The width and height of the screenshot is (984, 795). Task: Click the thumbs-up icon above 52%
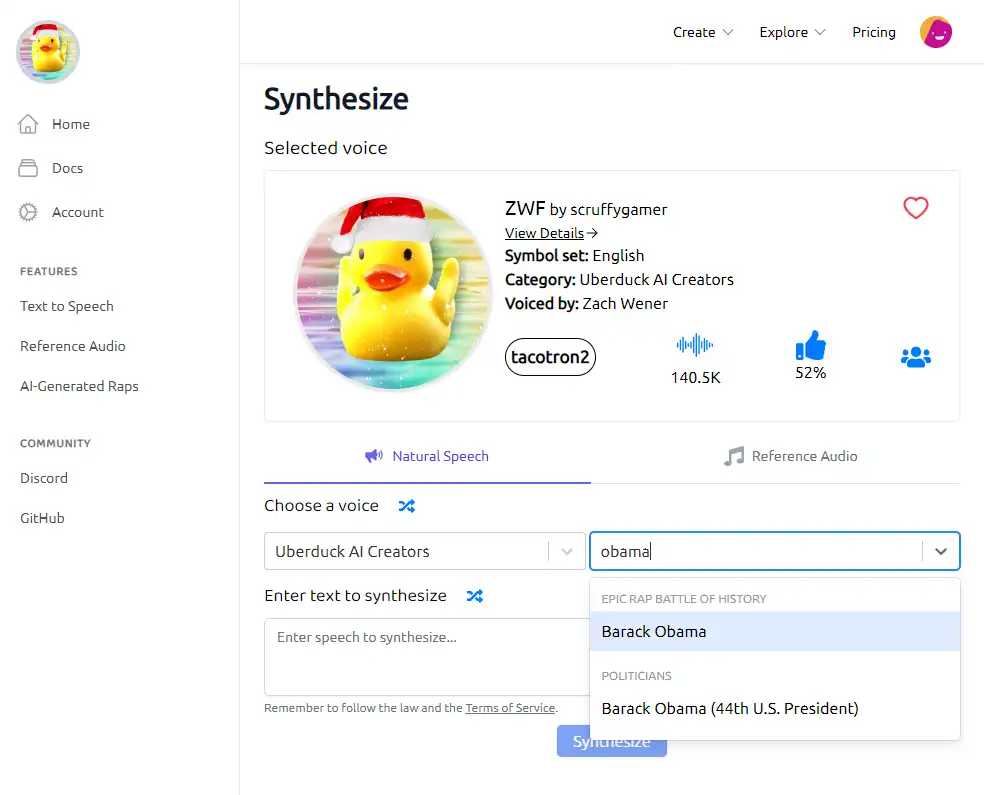811,345
